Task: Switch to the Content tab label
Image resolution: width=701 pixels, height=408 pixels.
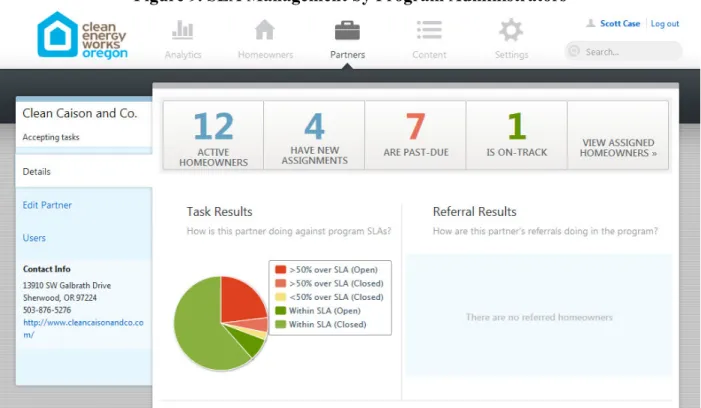Action: [x=429, y=55]
